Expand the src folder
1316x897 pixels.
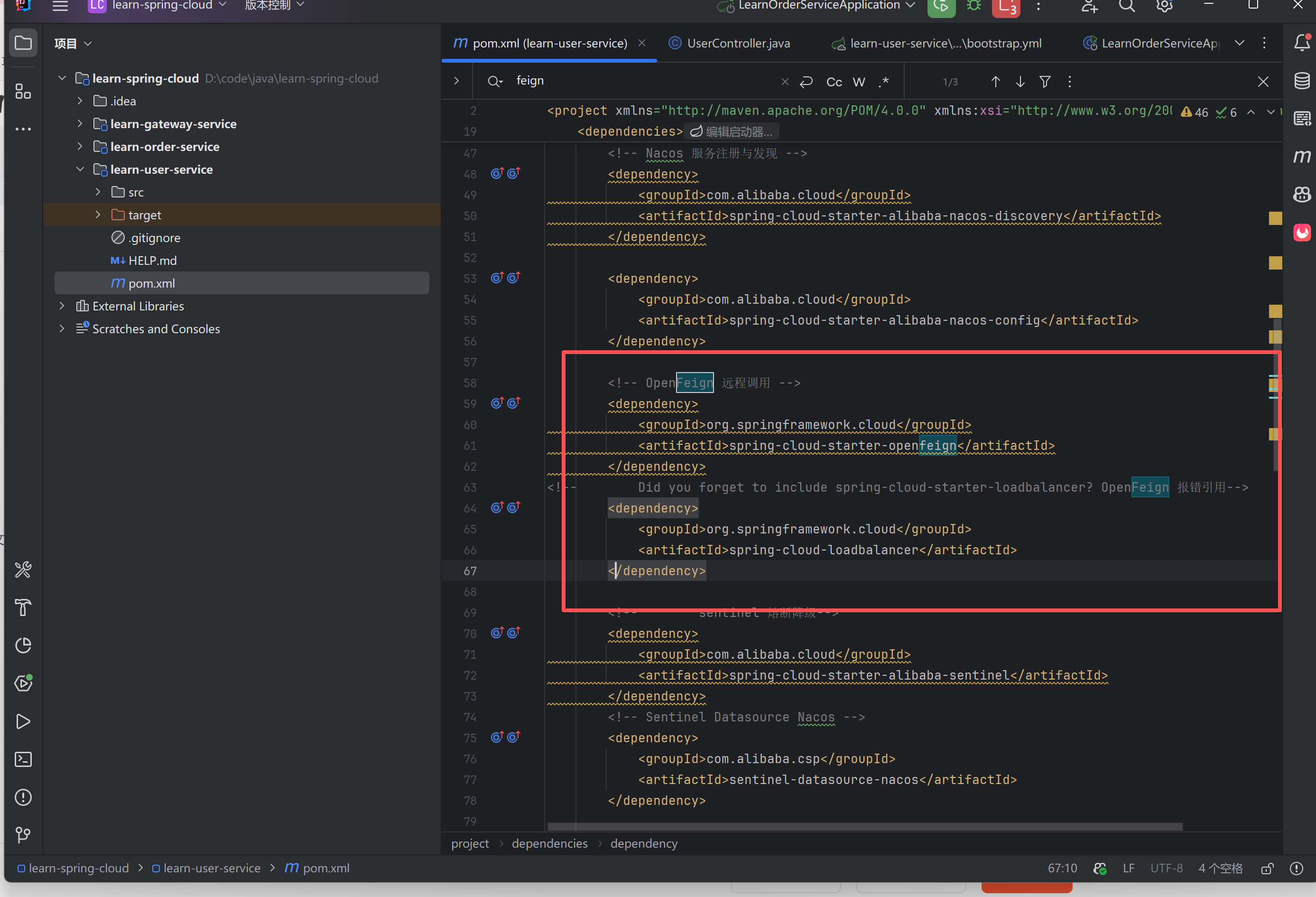tap(98, 192)
